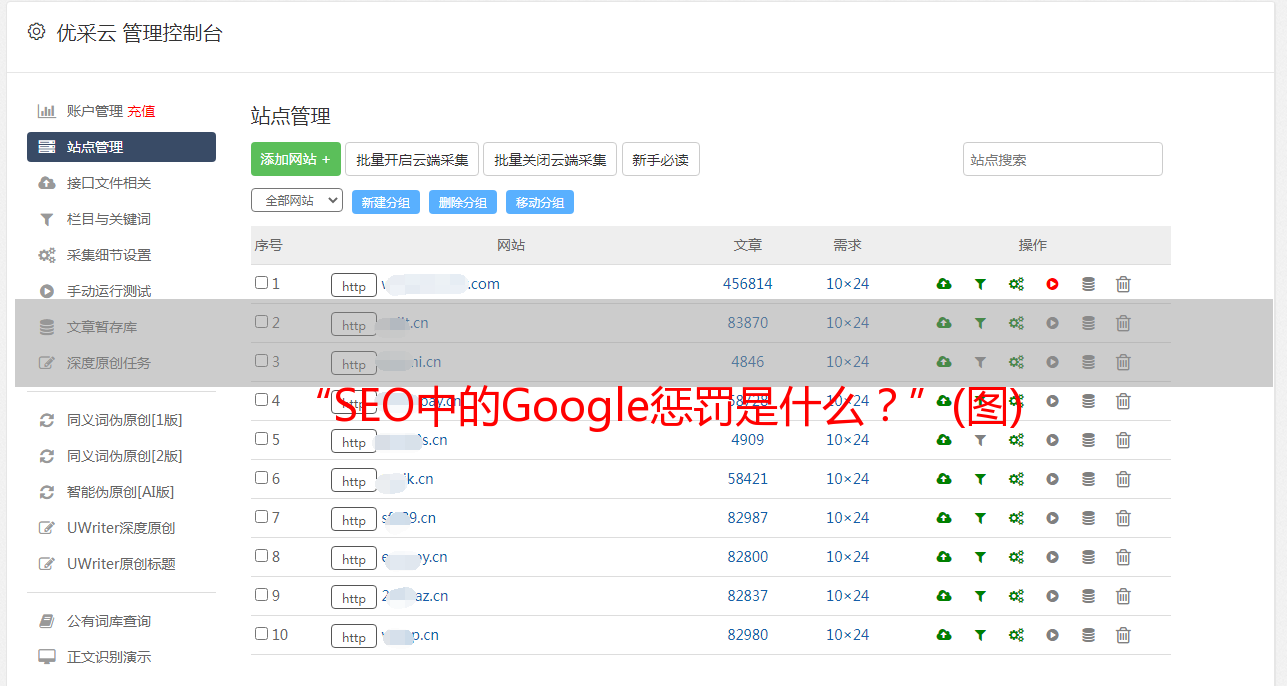The image size is (1287, 686).
Task: Open 智能伪原创[AI版] sidebar item
Action: (121, 492)
